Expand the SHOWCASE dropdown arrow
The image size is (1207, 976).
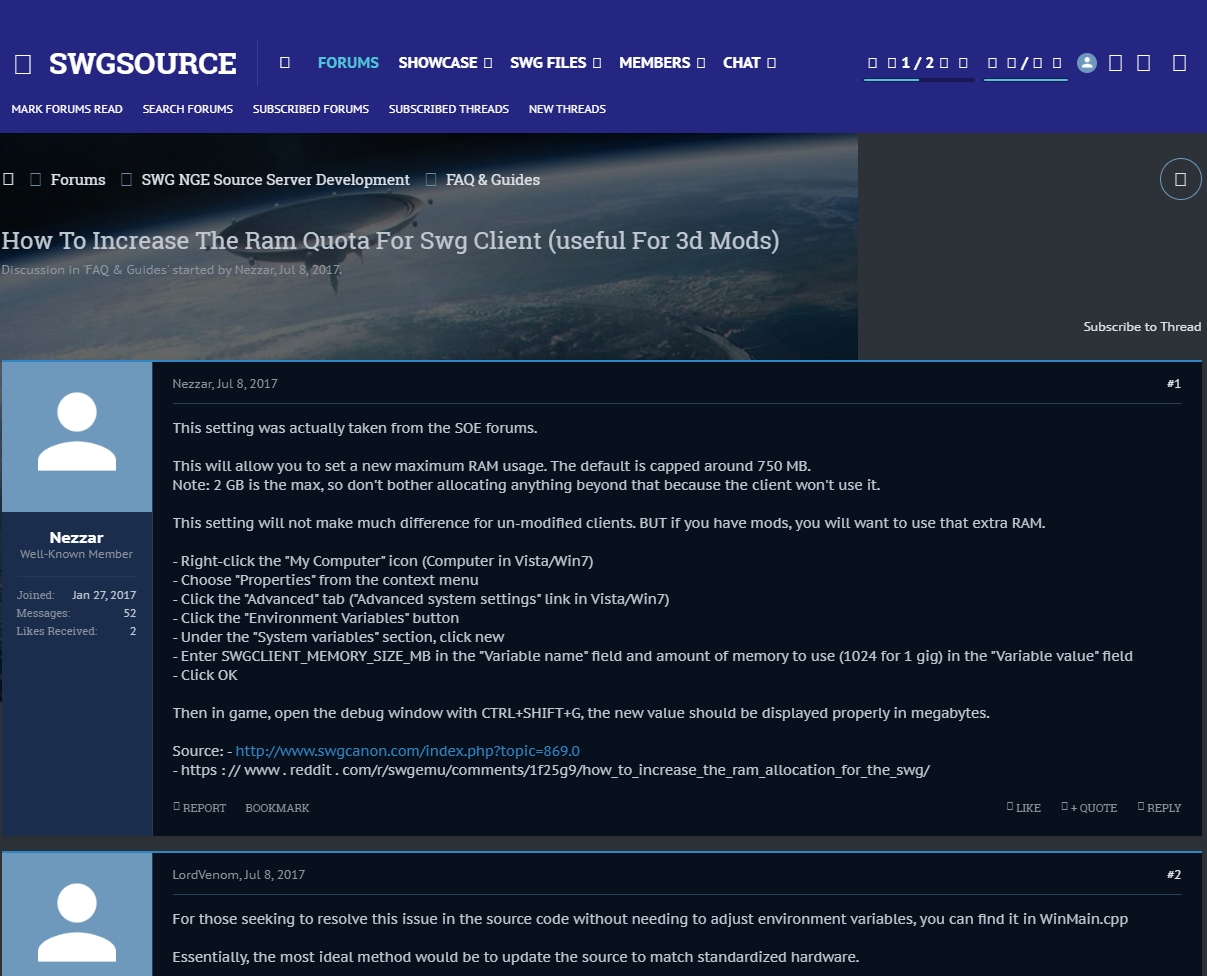(488, 63)
